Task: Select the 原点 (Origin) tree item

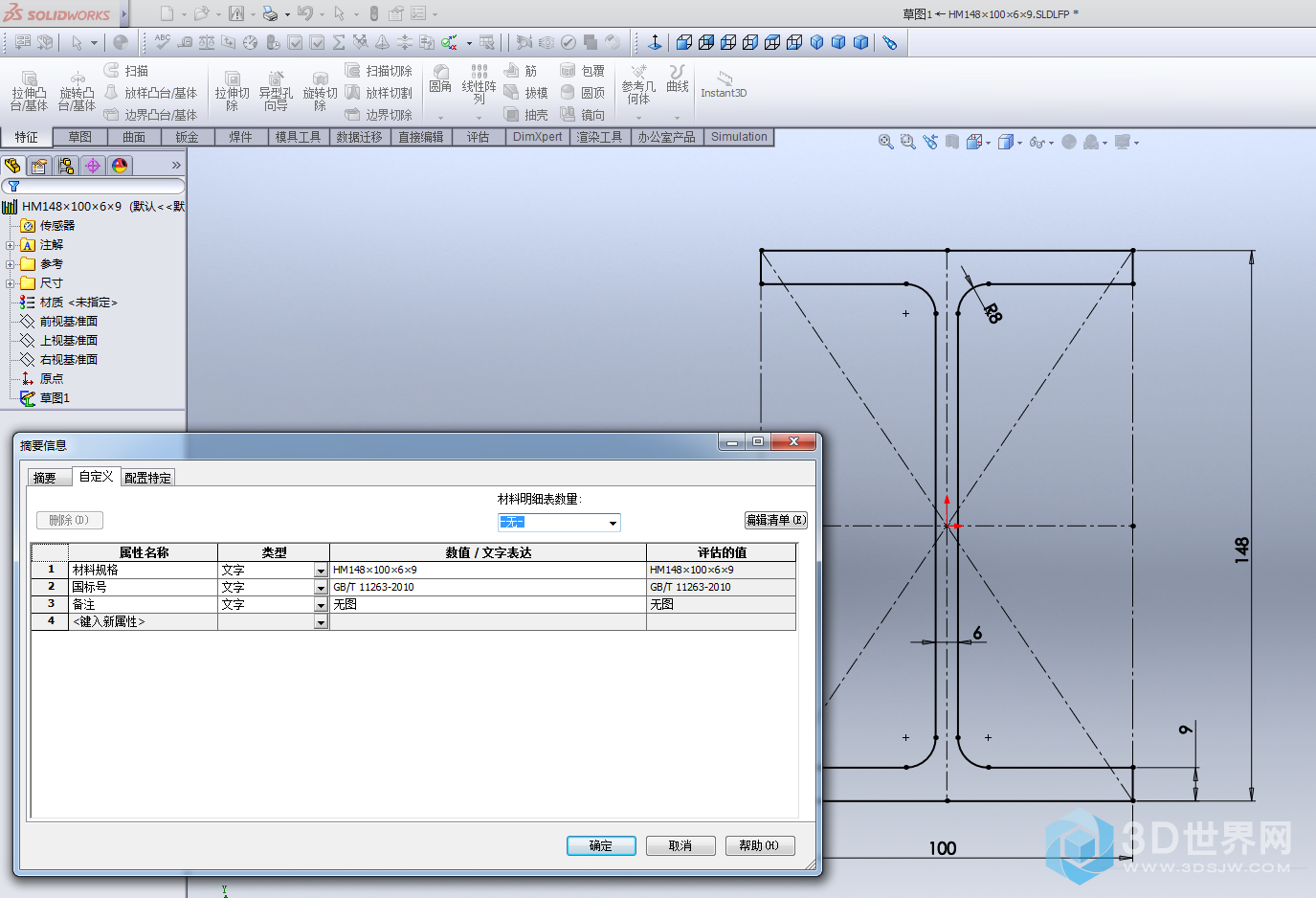Action: pyautogui.click(x=43, y=379)
